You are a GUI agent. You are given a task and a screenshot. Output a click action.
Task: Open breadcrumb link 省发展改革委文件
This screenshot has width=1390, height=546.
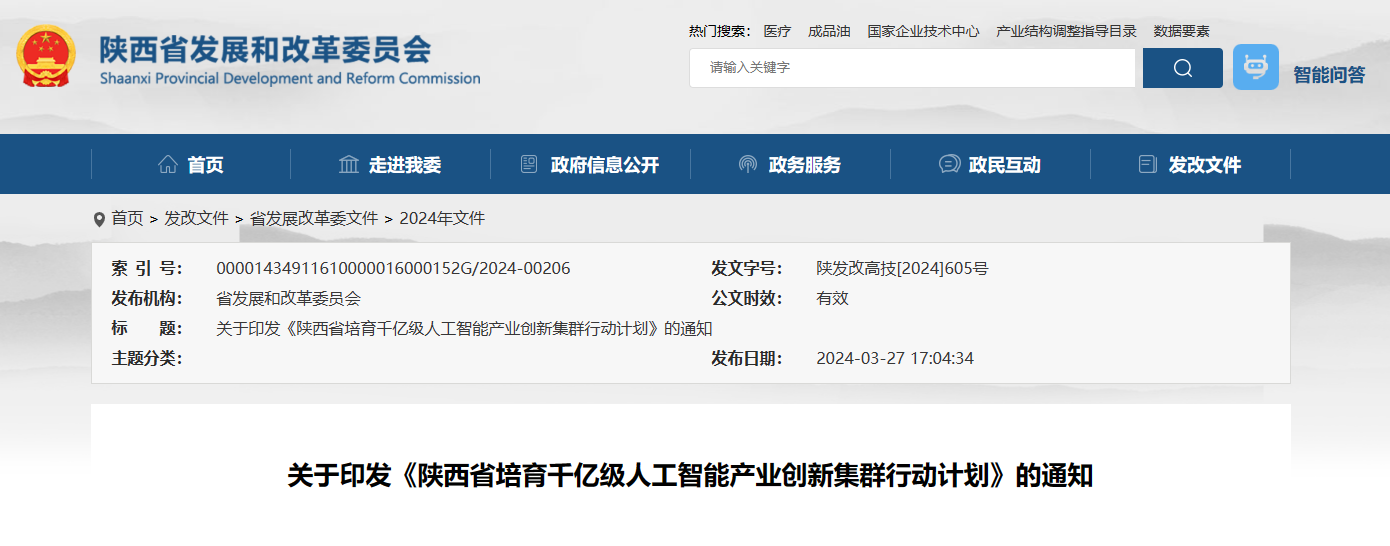[314, 218]
